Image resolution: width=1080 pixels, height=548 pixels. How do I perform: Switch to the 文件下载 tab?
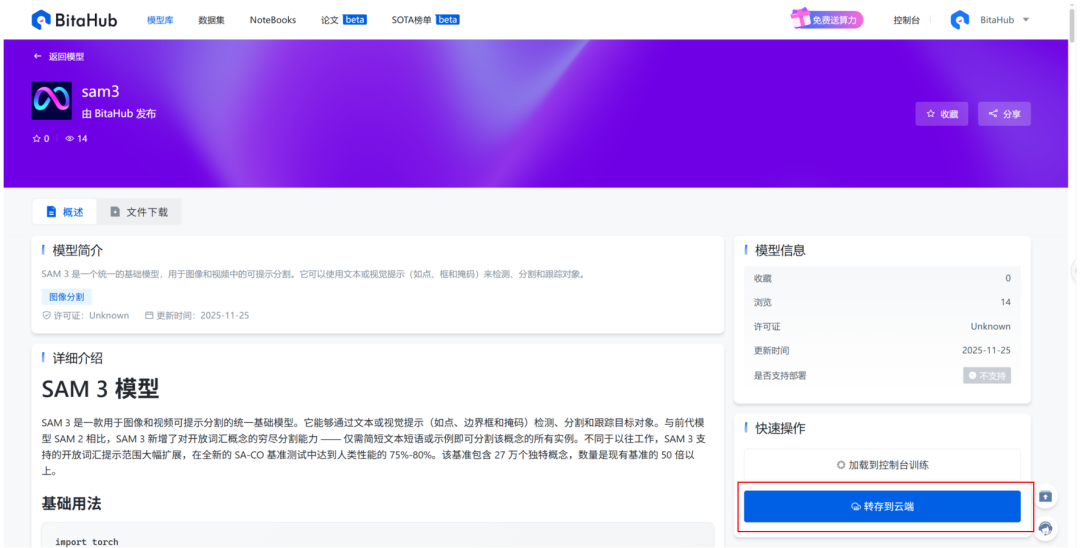pyautogui.click(x=139, y=212)
